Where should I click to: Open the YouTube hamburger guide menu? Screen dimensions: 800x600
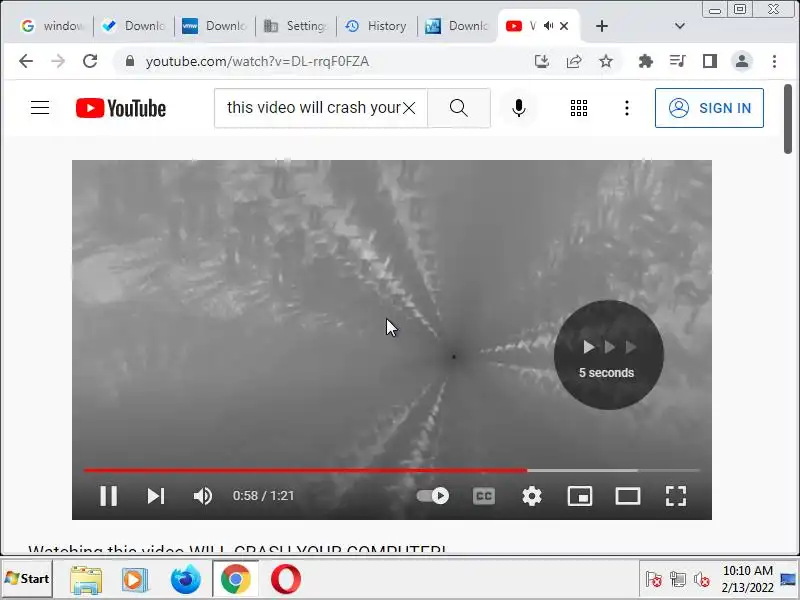tap(40, 108)
